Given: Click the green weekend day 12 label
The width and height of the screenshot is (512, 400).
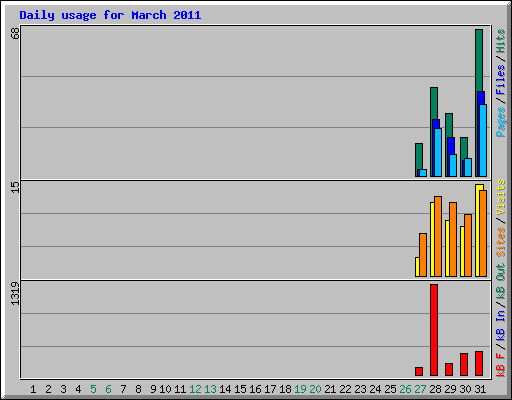Looking at the screenshot, I should coord(195,389).
